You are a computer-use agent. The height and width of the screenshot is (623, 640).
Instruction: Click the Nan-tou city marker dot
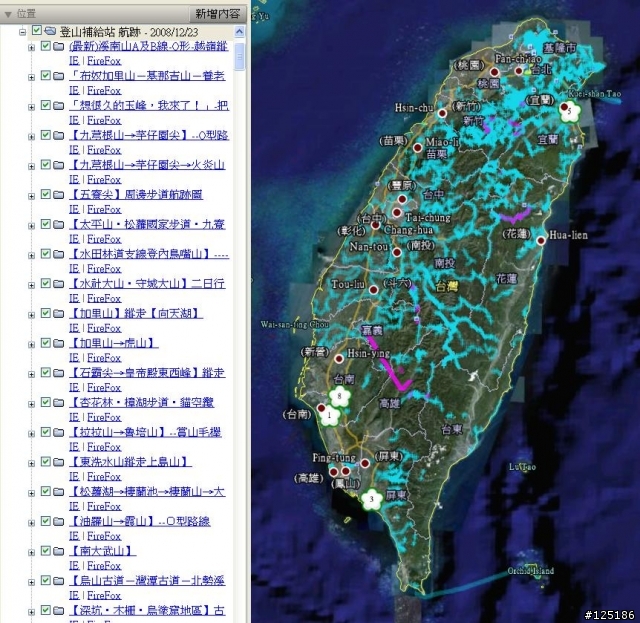click(x=397, y=252)
